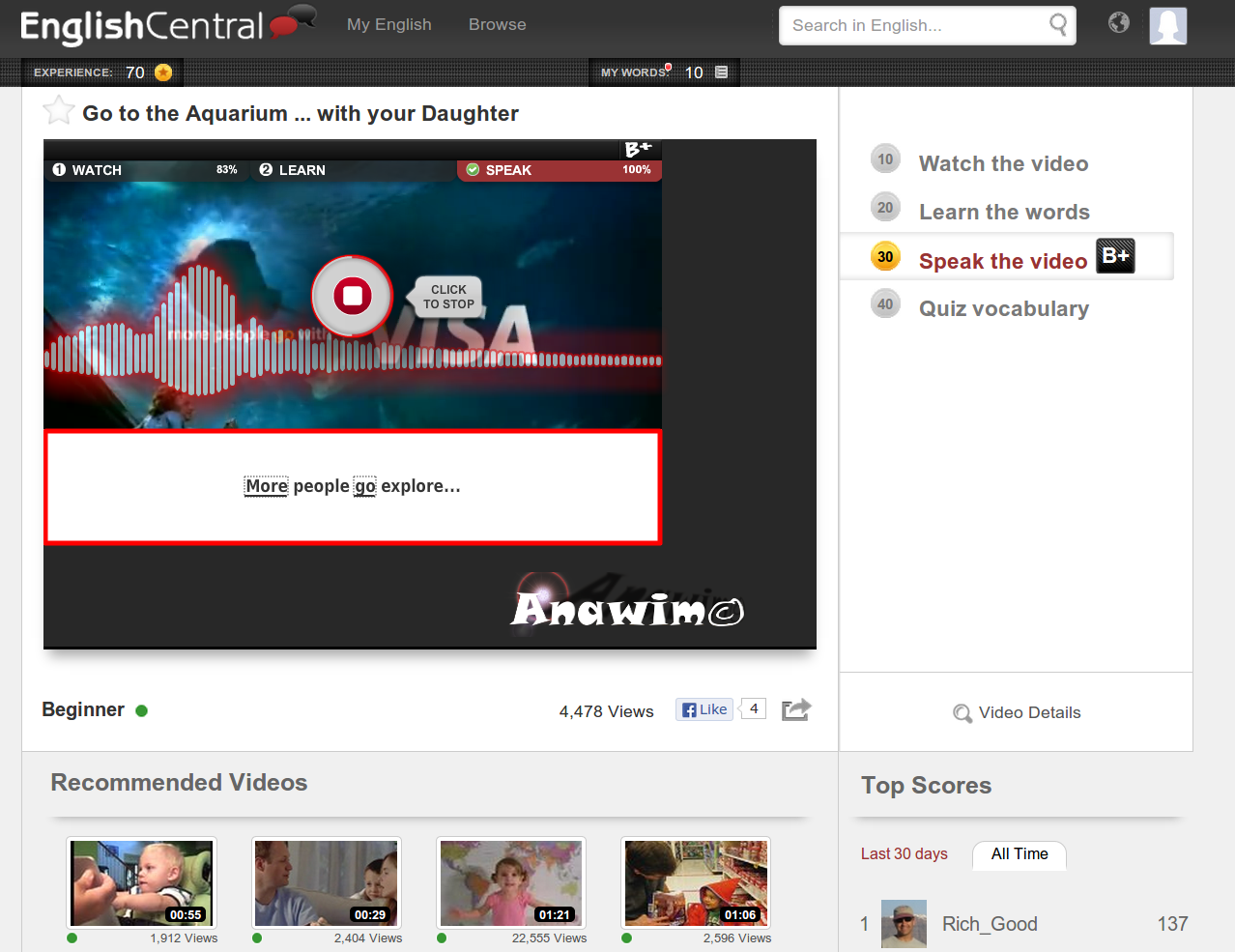
Task: Open the language globe icon
Action: click(x=1118, y=22)
